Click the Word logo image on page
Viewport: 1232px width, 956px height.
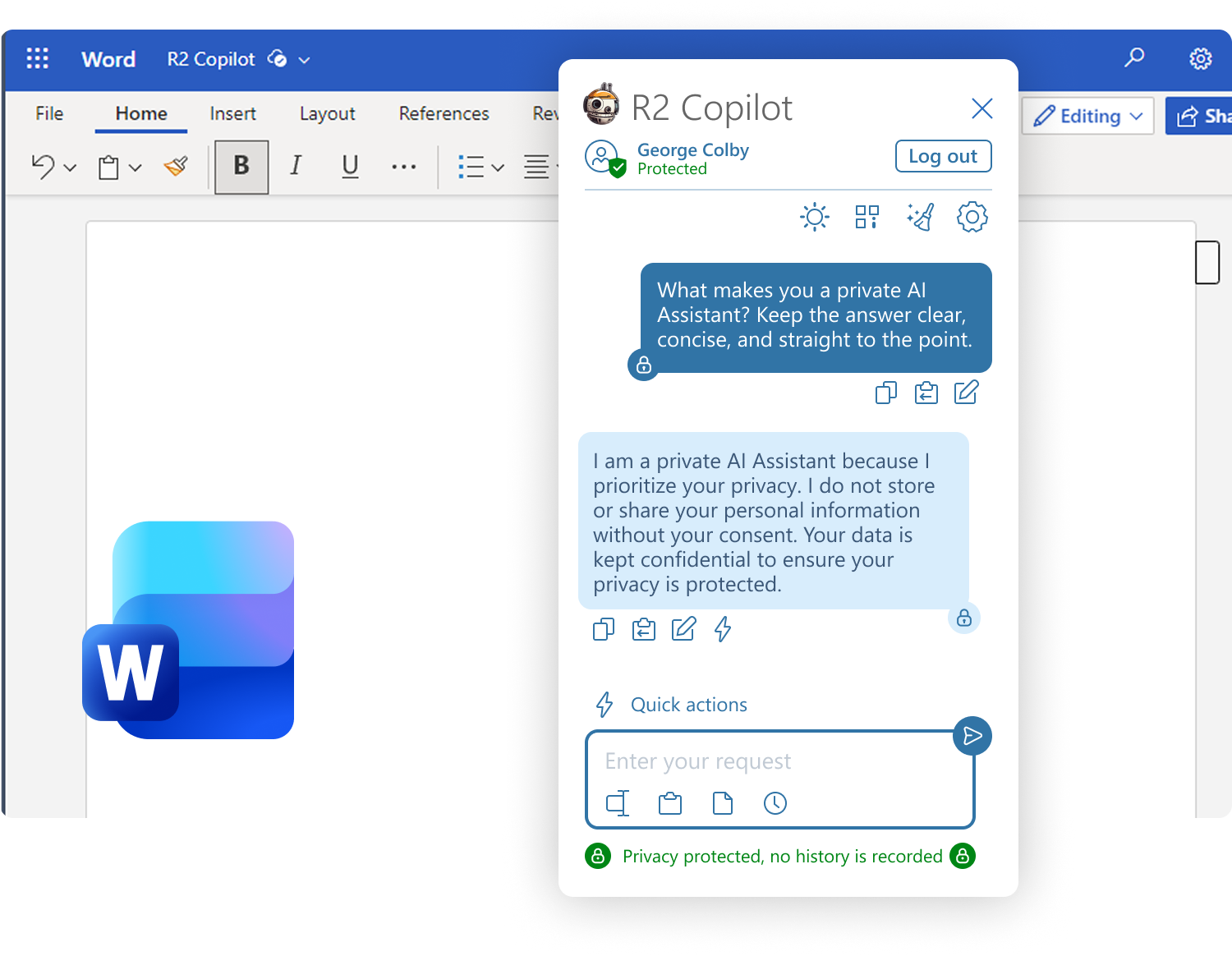188,630
